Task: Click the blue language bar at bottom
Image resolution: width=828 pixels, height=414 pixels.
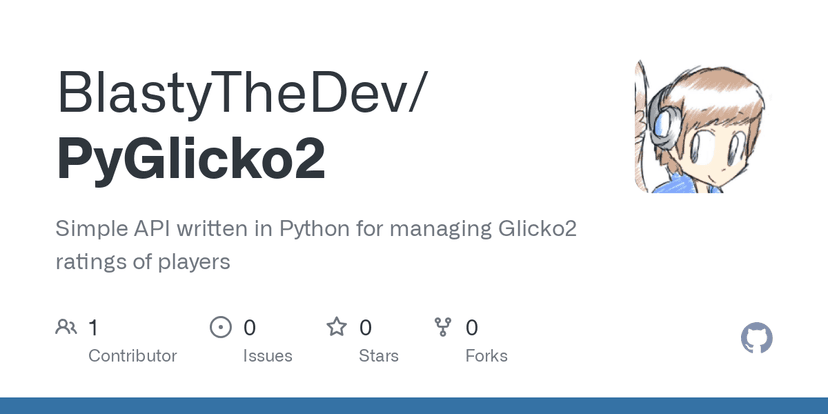Action: point(414,406)
